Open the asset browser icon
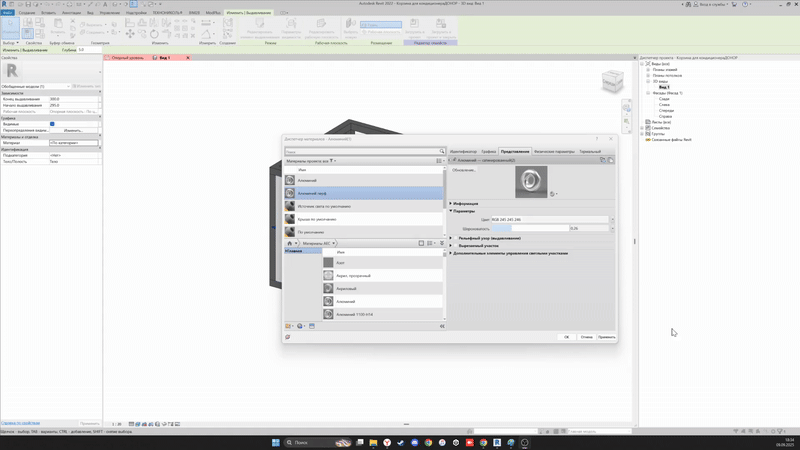This screenshot has width=800, height=450. (x=312, y=326)
